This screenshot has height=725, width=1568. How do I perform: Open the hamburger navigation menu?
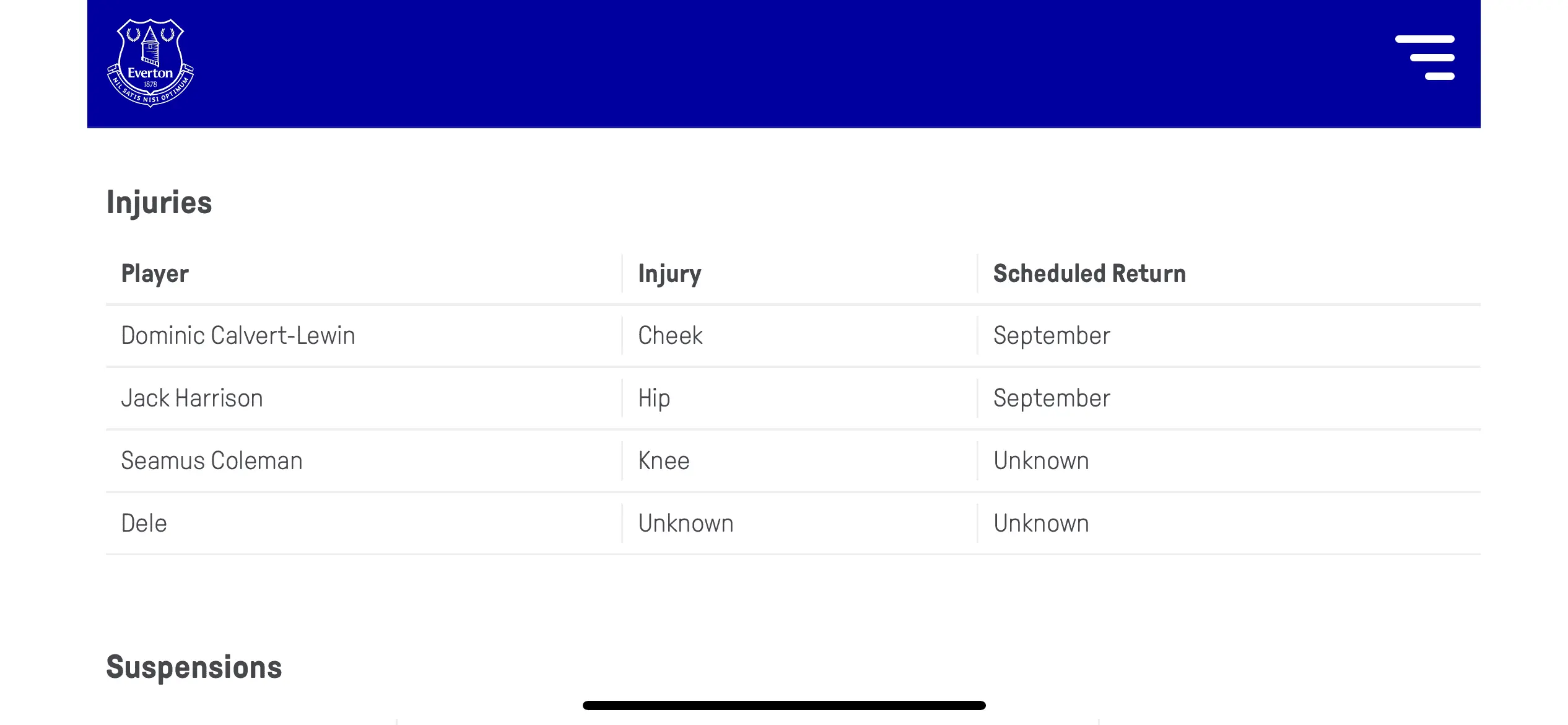pyautogui.click(x=1424, y=58)
